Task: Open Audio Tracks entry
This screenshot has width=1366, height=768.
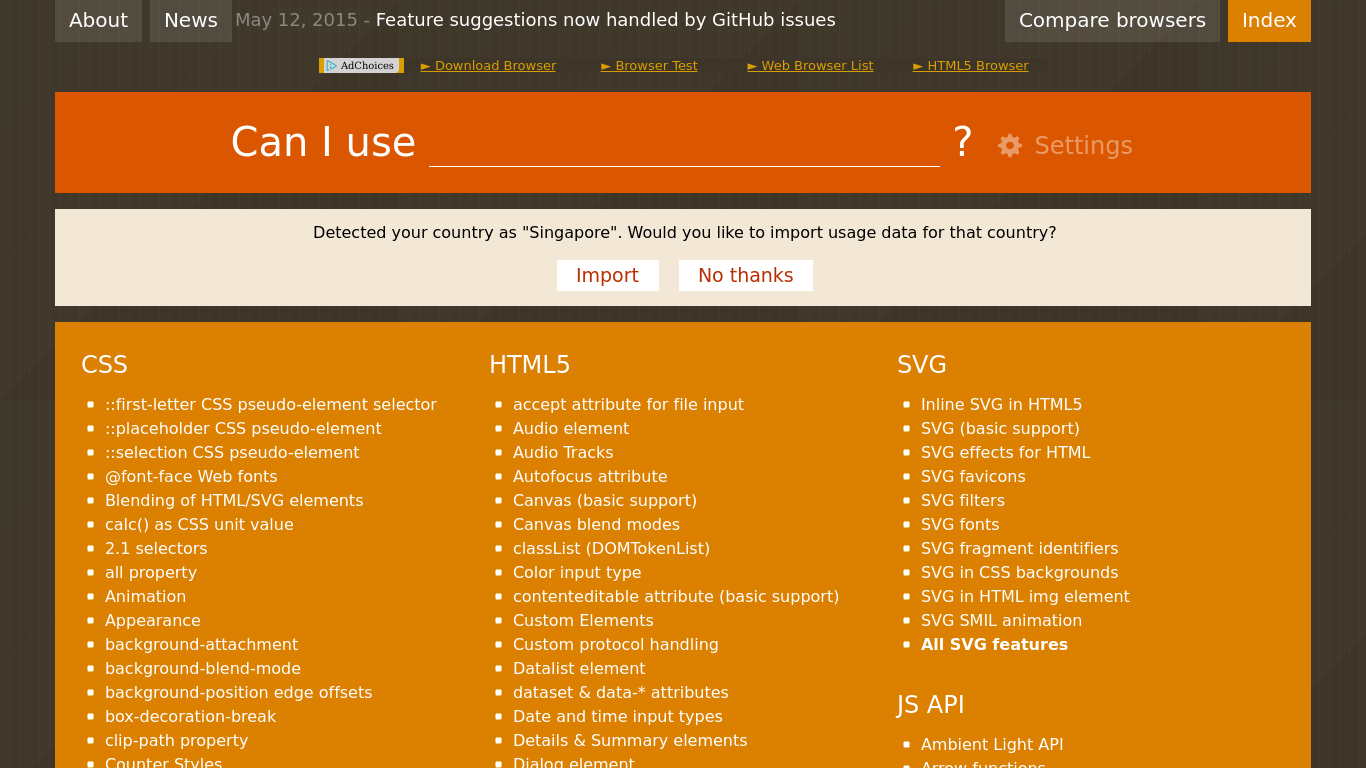Action: (563, 453)
